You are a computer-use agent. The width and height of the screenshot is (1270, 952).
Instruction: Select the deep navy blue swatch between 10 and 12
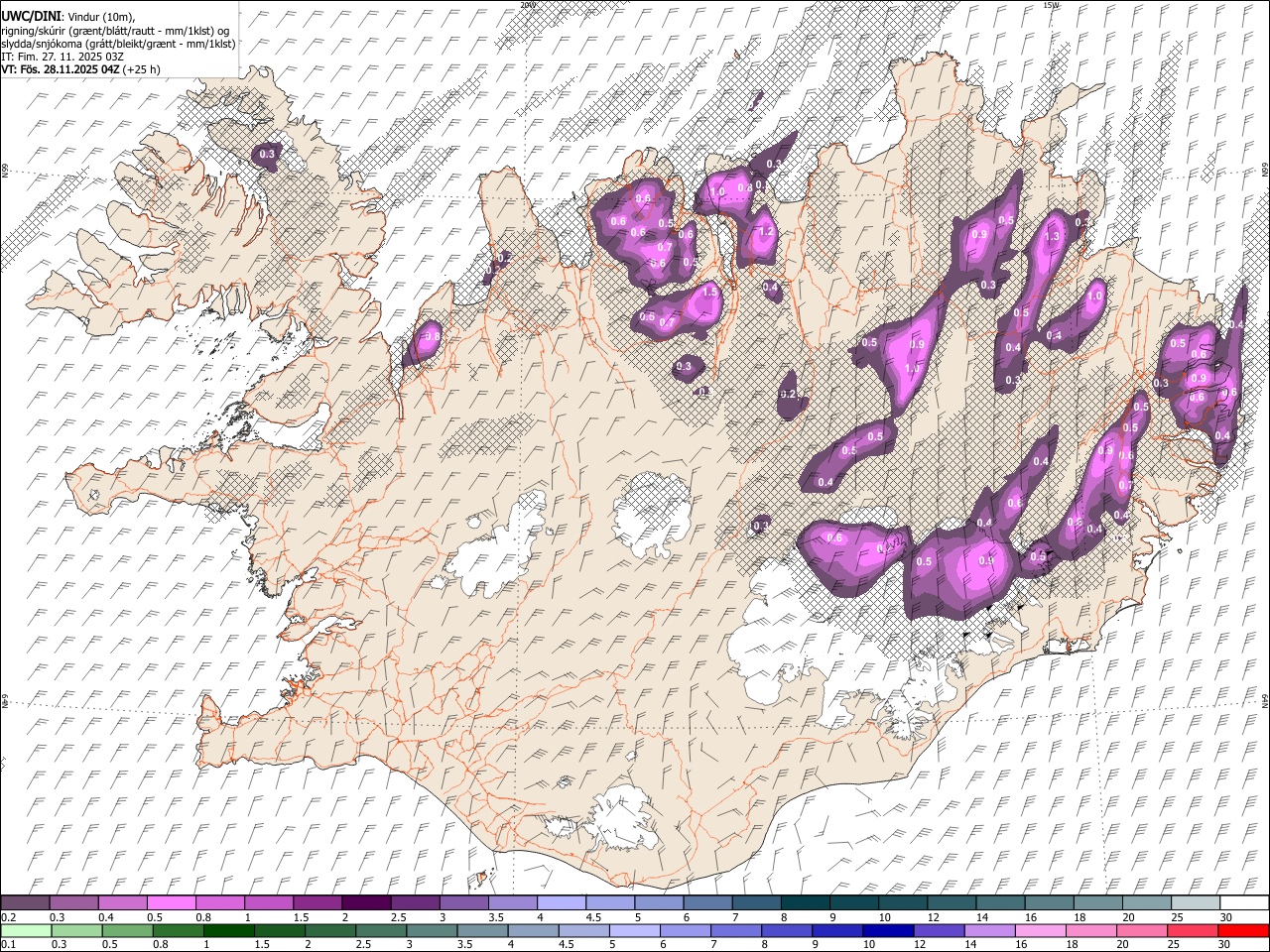pos(888,930)
